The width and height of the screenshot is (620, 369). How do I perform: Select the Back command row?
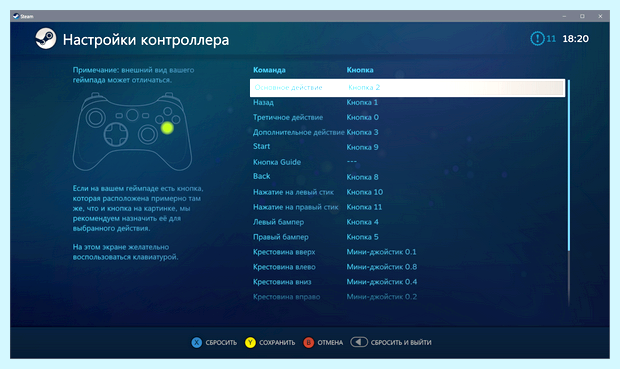click(407, 177)
